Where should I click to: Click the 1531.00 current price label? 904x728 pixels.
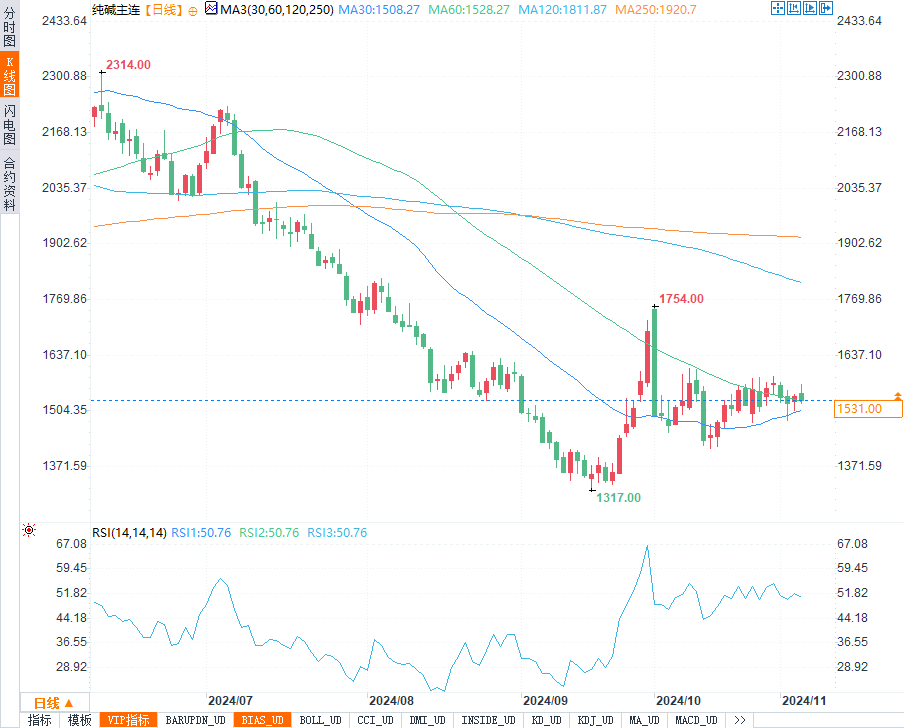(x=860, y=408)
